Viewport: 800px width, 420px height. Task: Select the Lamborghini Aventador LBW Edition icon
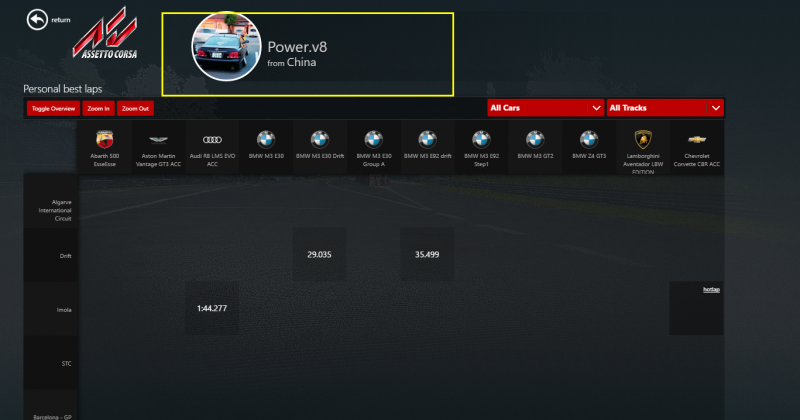point(643,139)
